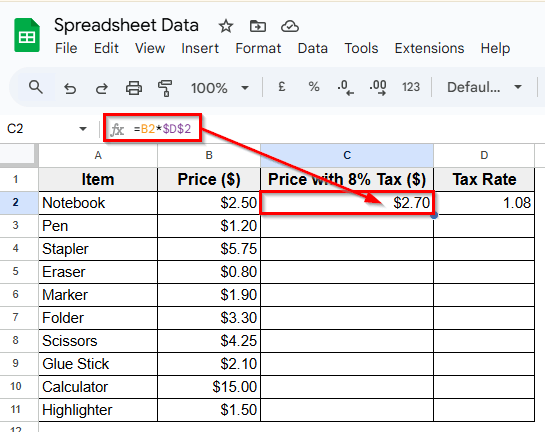Increase decimal places
Viewport: 545px width, 432px height.
pos(378,87)
